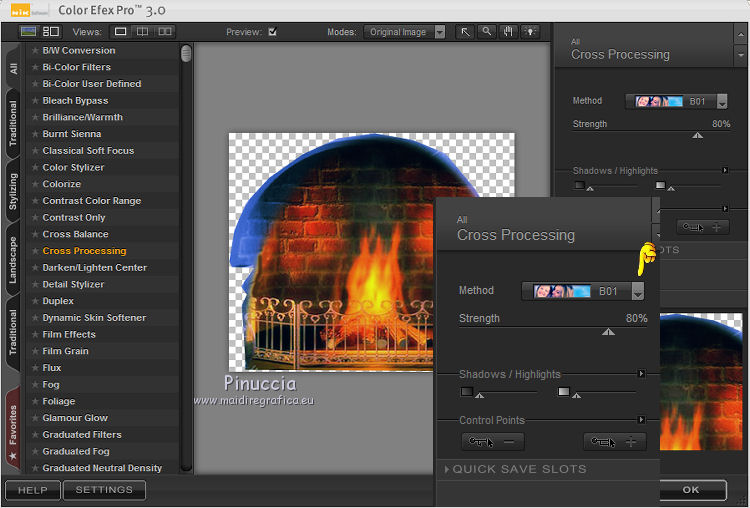Viewport: 750px width, 508px height.
Task: Toggle favorite star for Fog
Action: [35, 385]
